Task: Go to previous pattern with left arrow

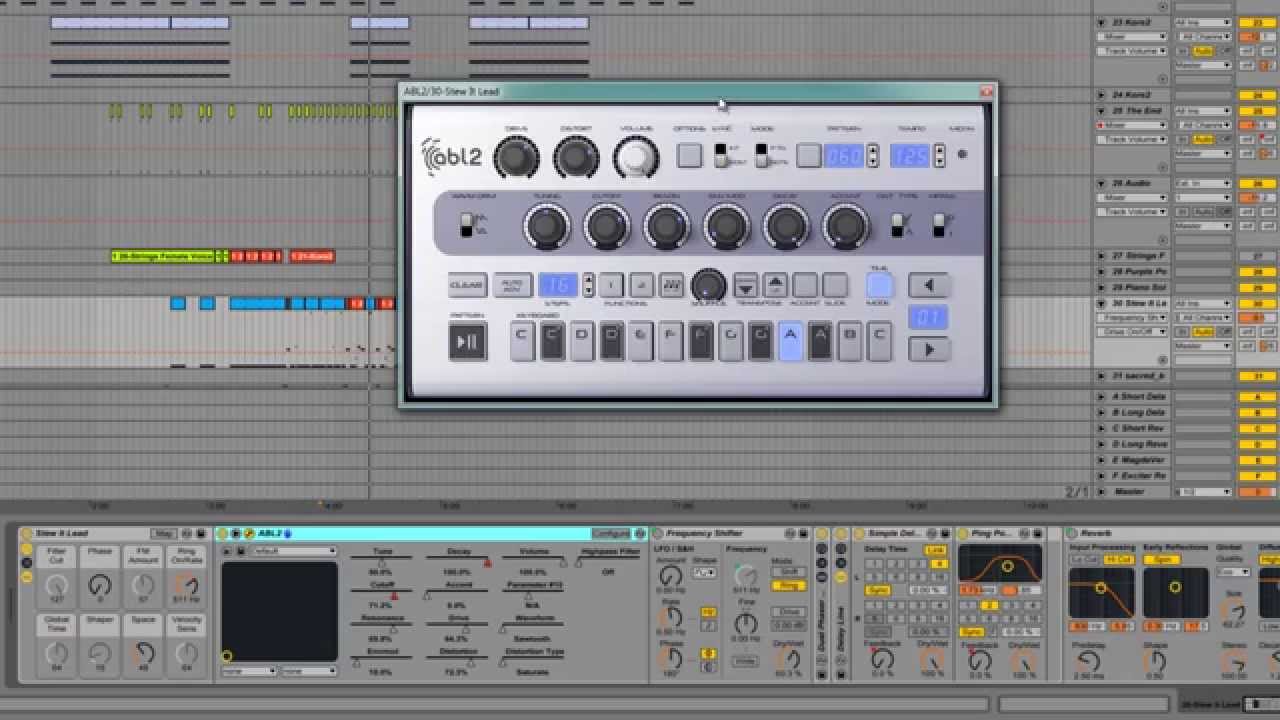Action: coord(929,285)
